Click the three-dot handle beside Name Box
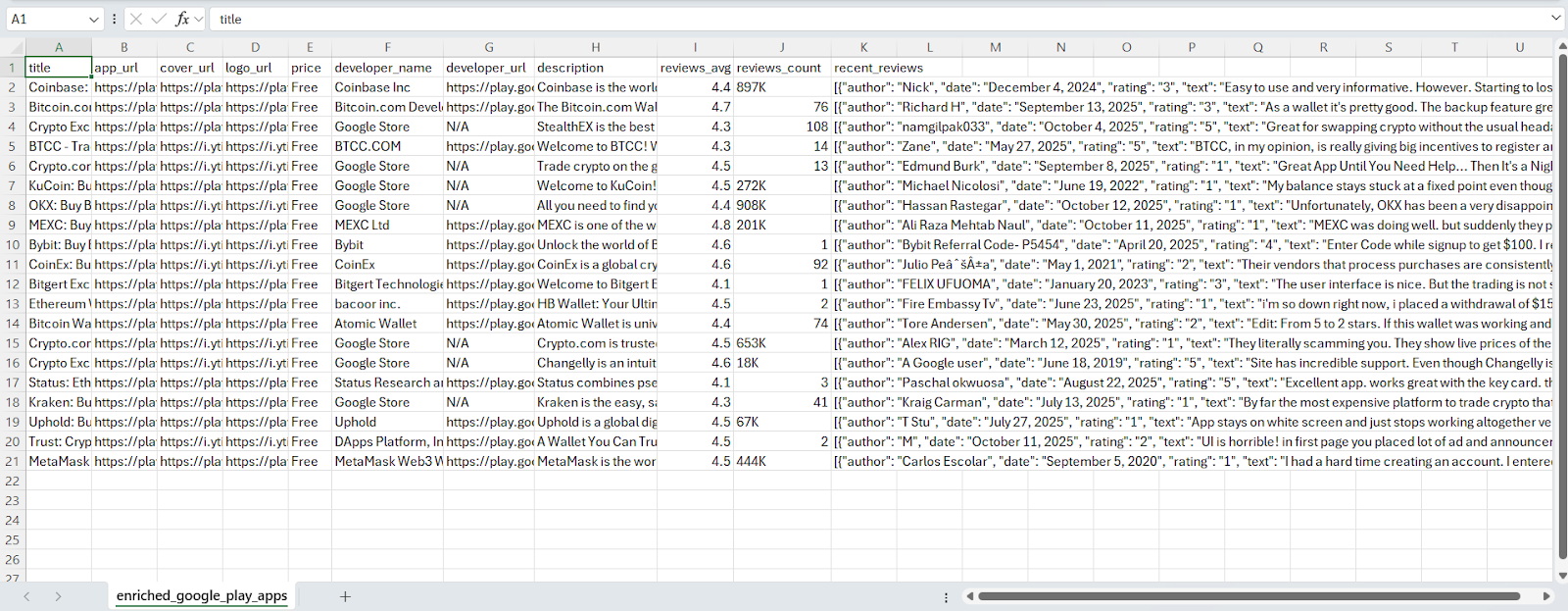Image resolution: width=1568 pixels, height=611 pixels. 116,19
